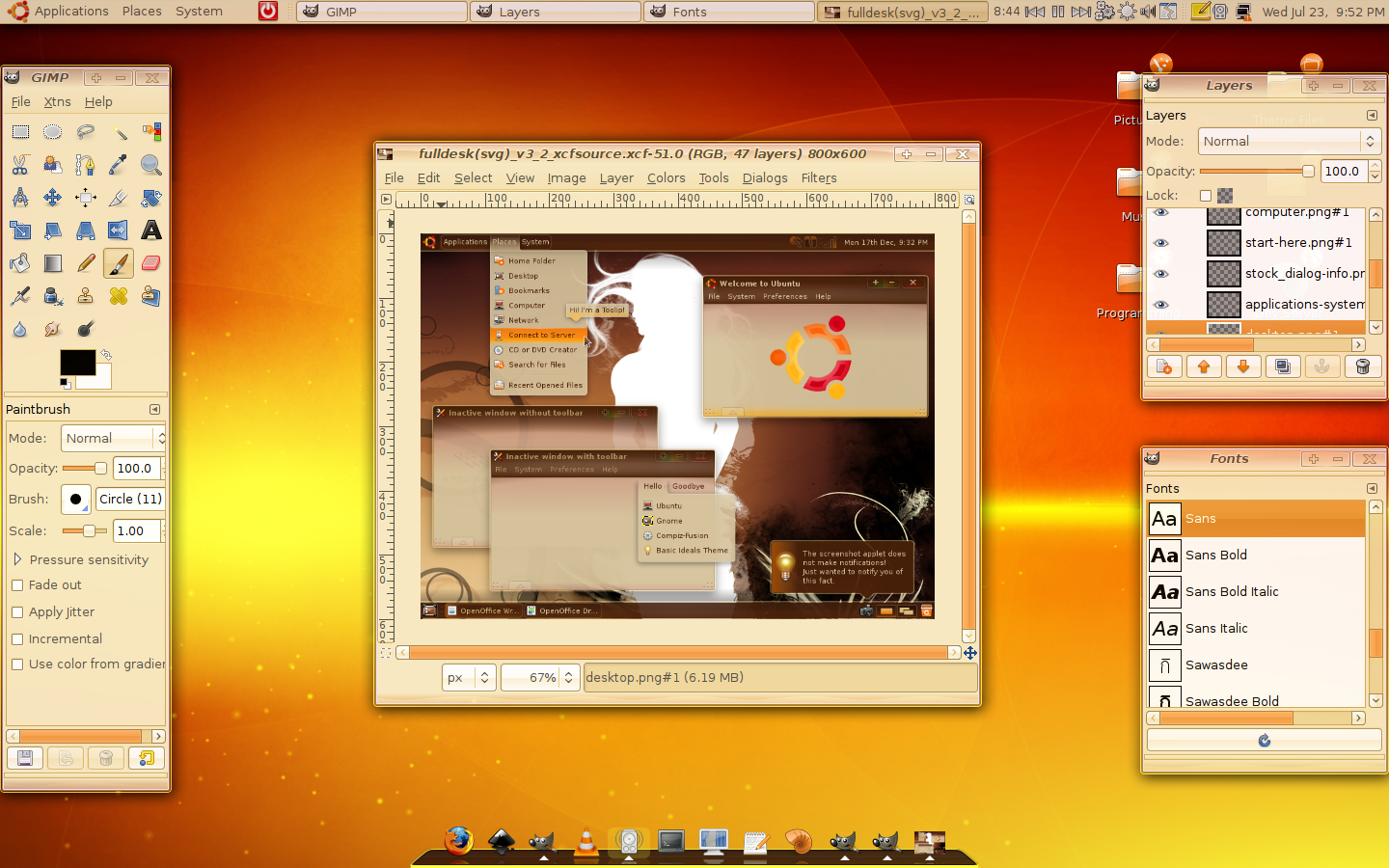The width and height of the screenshot is (1389, 868).
Task: Switch to the Fonts taskbar window button
Action: [730, 12]
